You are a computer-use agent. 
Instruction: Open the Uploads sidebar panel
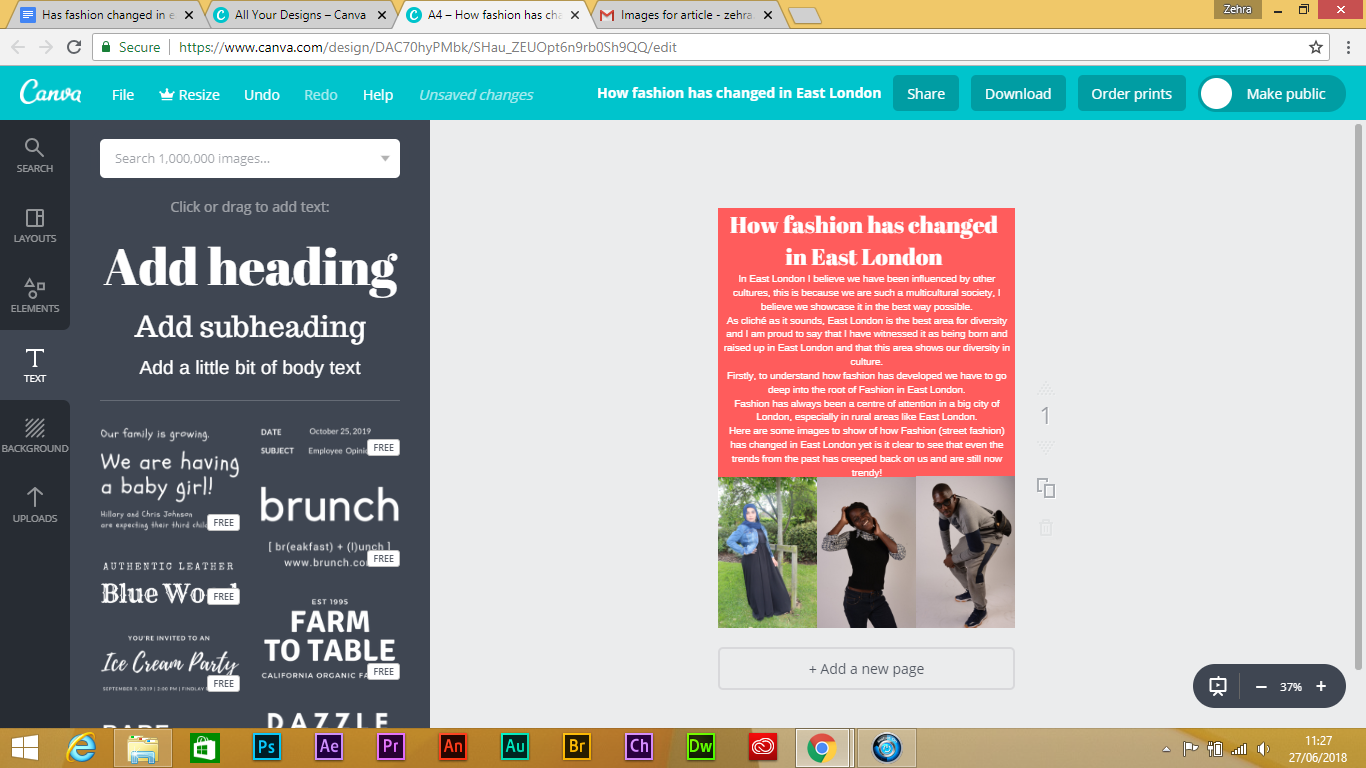35,505
